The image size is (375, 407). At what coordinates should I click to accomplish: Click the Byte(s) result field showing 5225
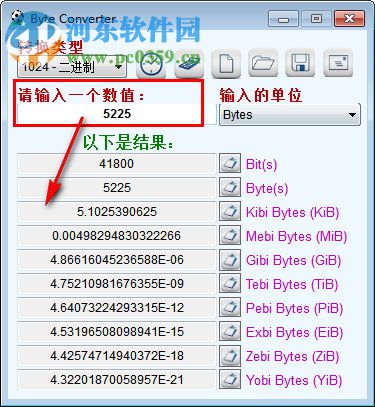point(117,188)
